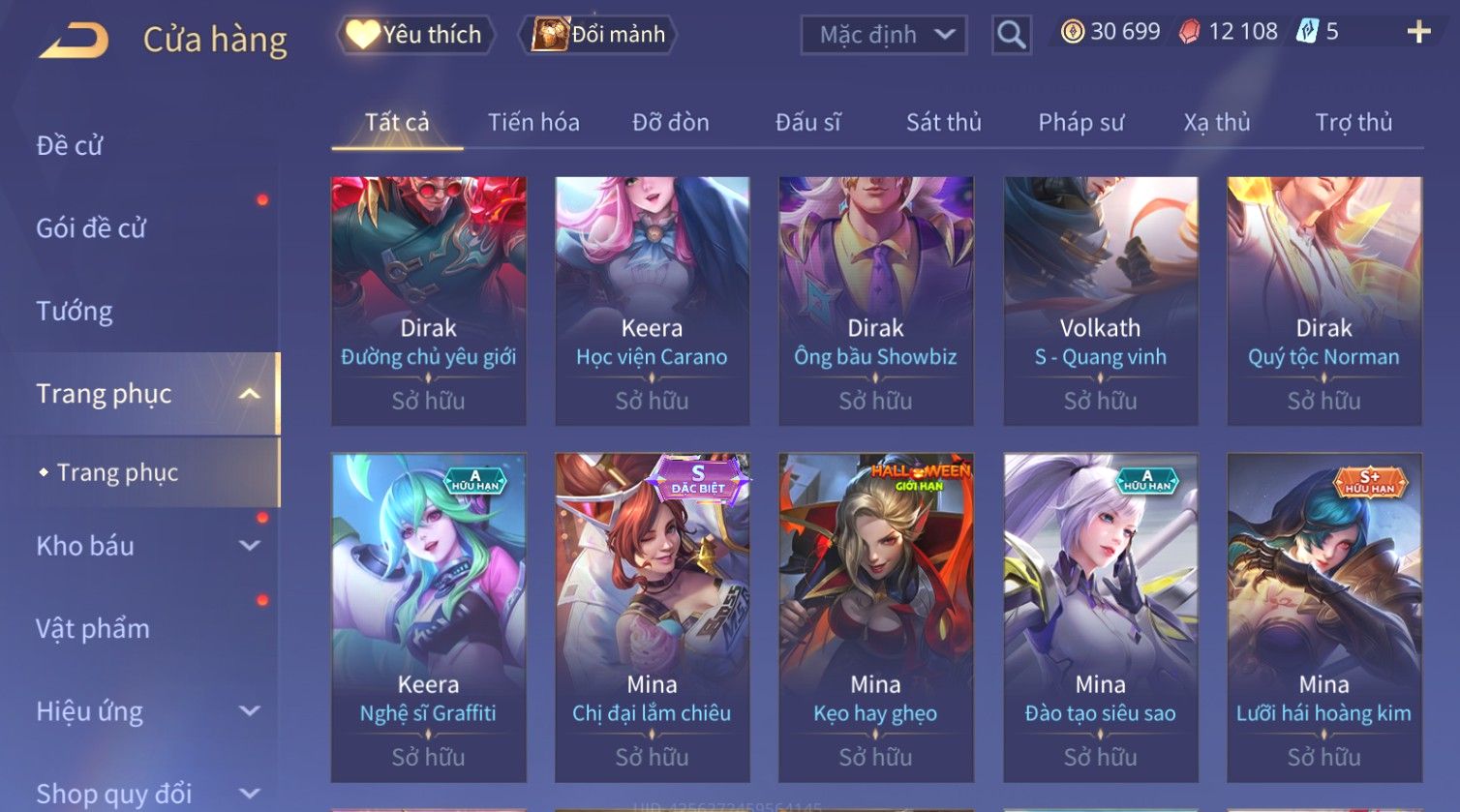
Task: Open the search magnifier icon
Action: point(1011,35)
